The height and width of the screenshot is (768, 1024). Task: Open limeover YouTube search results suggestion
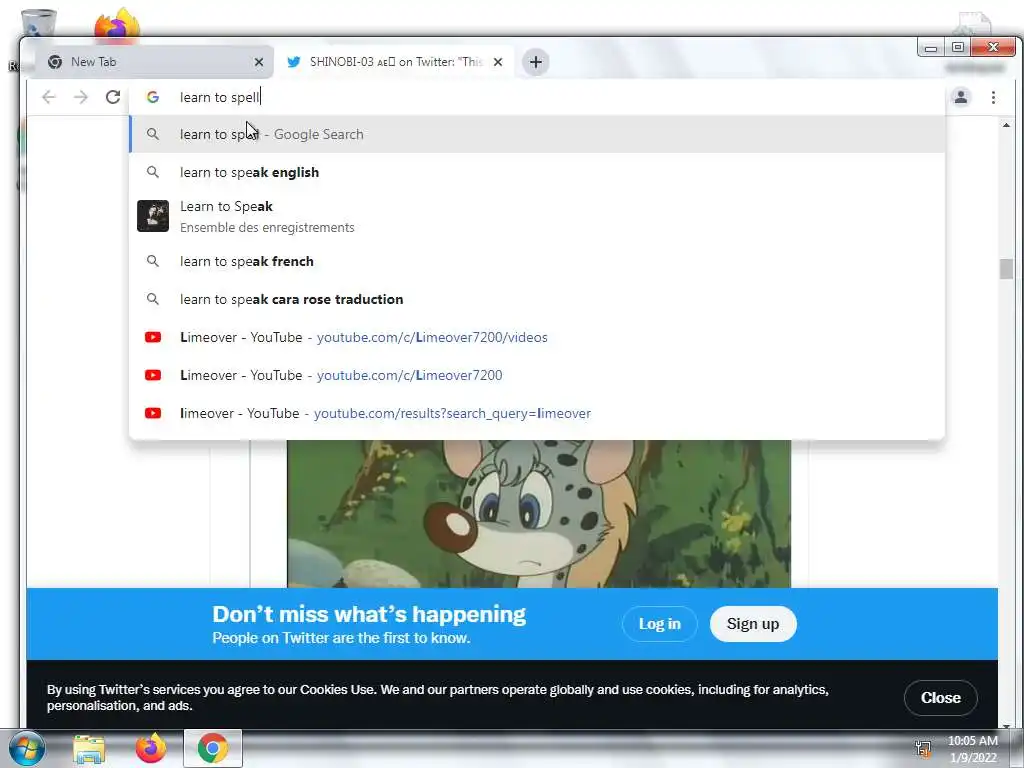537,413
